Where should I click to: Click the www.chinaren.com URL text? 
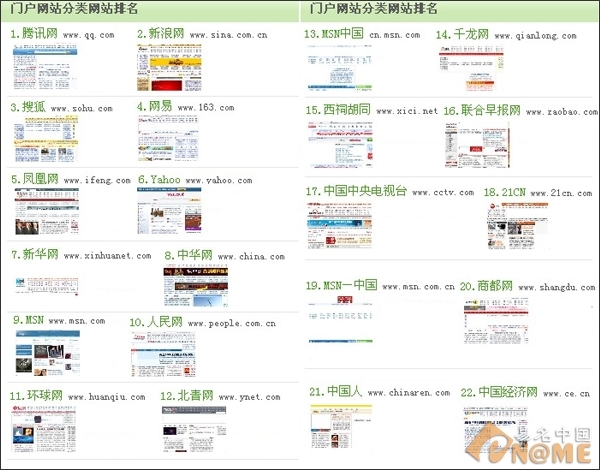tap(409, 393)
